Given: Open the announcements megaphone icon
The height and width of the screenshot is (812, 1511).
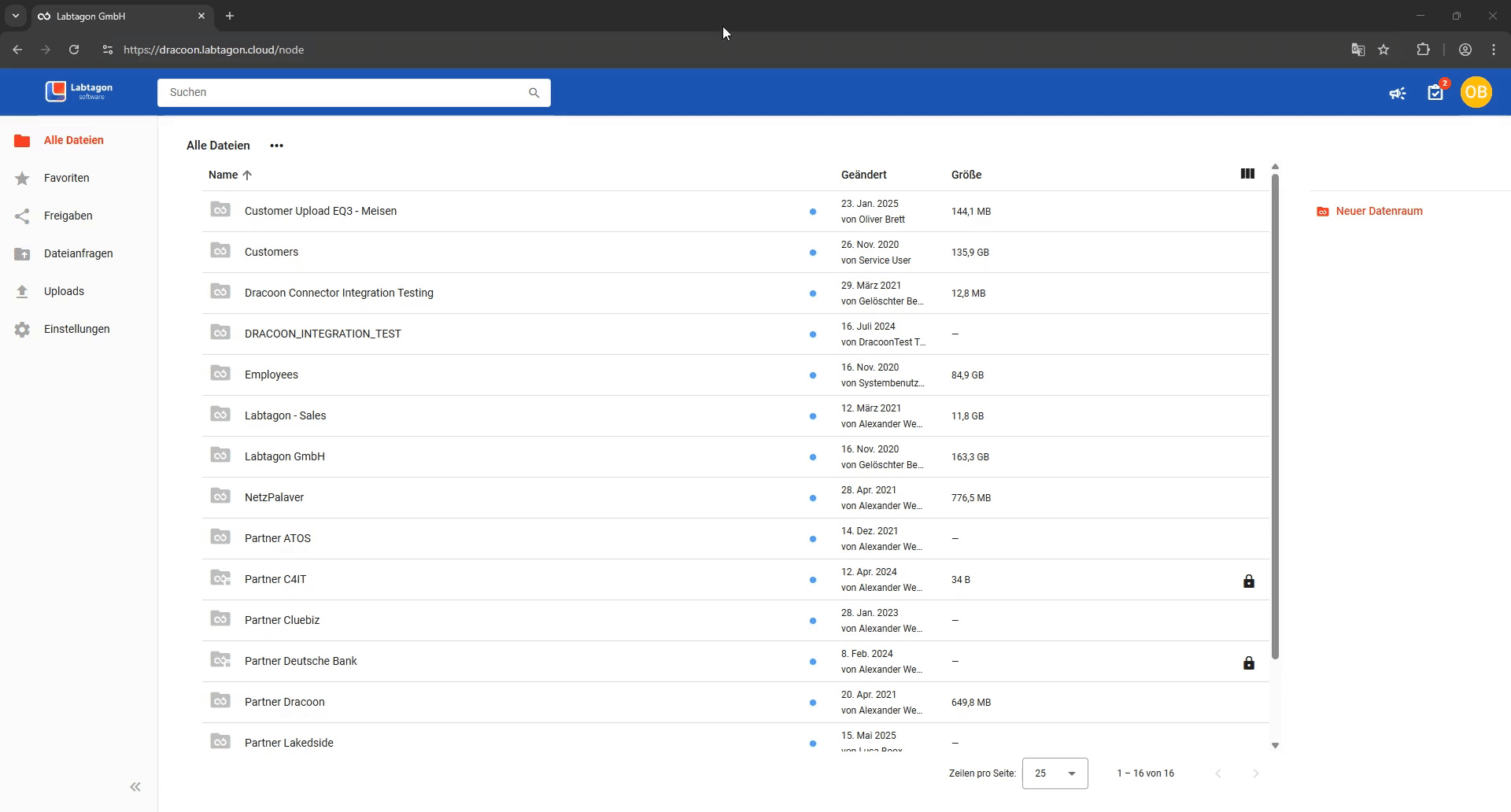Looking at the screenshot, I should click(x=1397, y=94).
